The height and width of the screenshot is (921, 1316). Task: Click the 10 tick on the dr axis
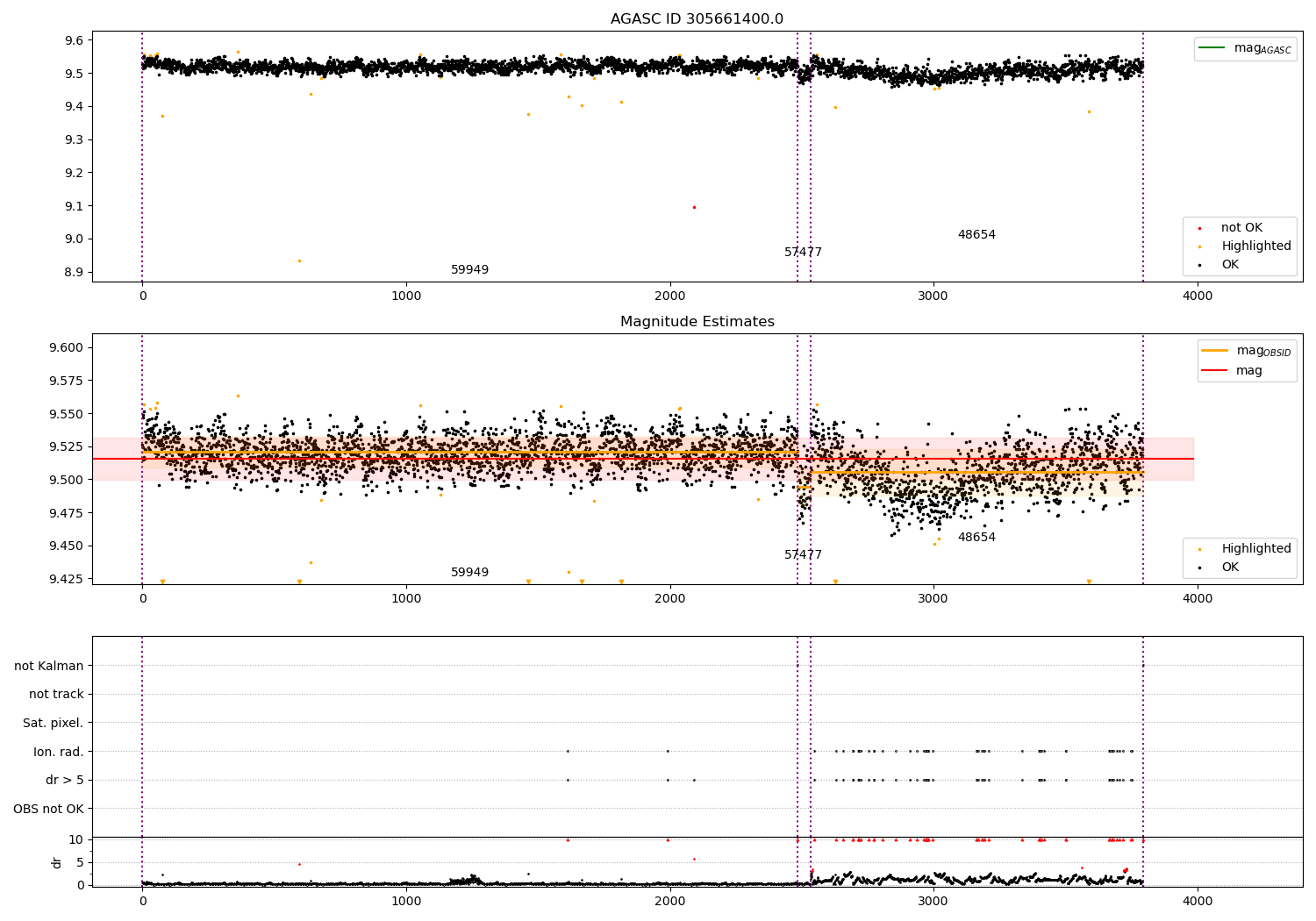click(76, 840)
